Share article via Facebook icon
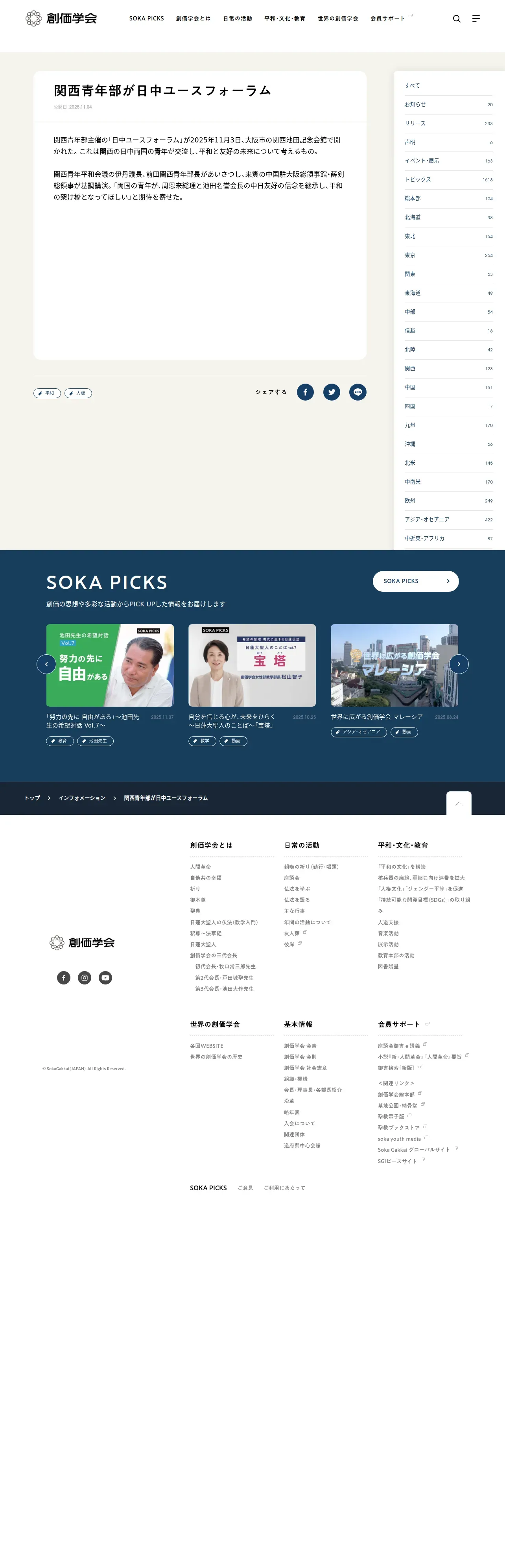The width and height of the screenshot is (505, 1568). (306, 392)
